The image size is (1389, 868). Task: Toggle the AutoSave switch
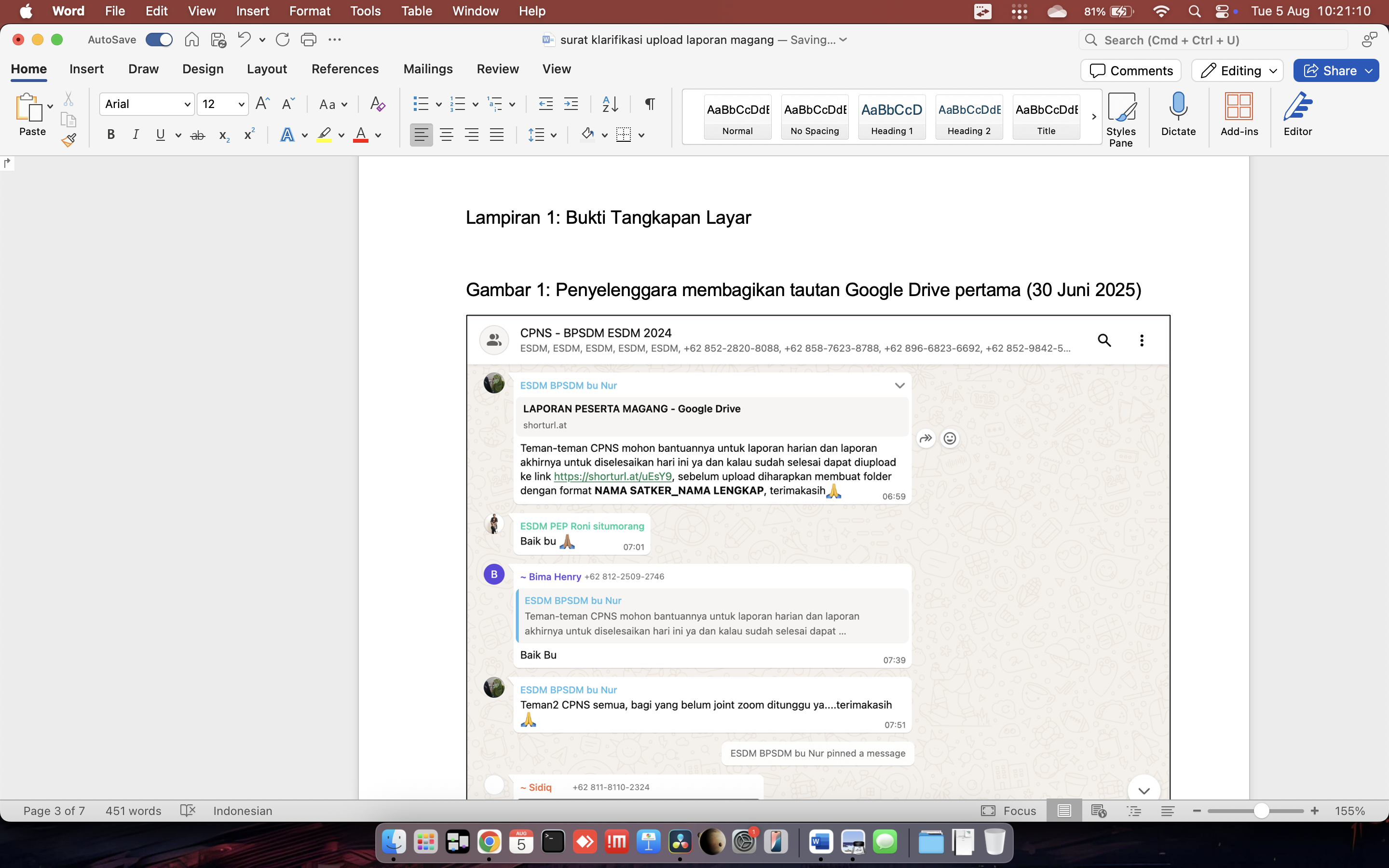coord(159,40)
